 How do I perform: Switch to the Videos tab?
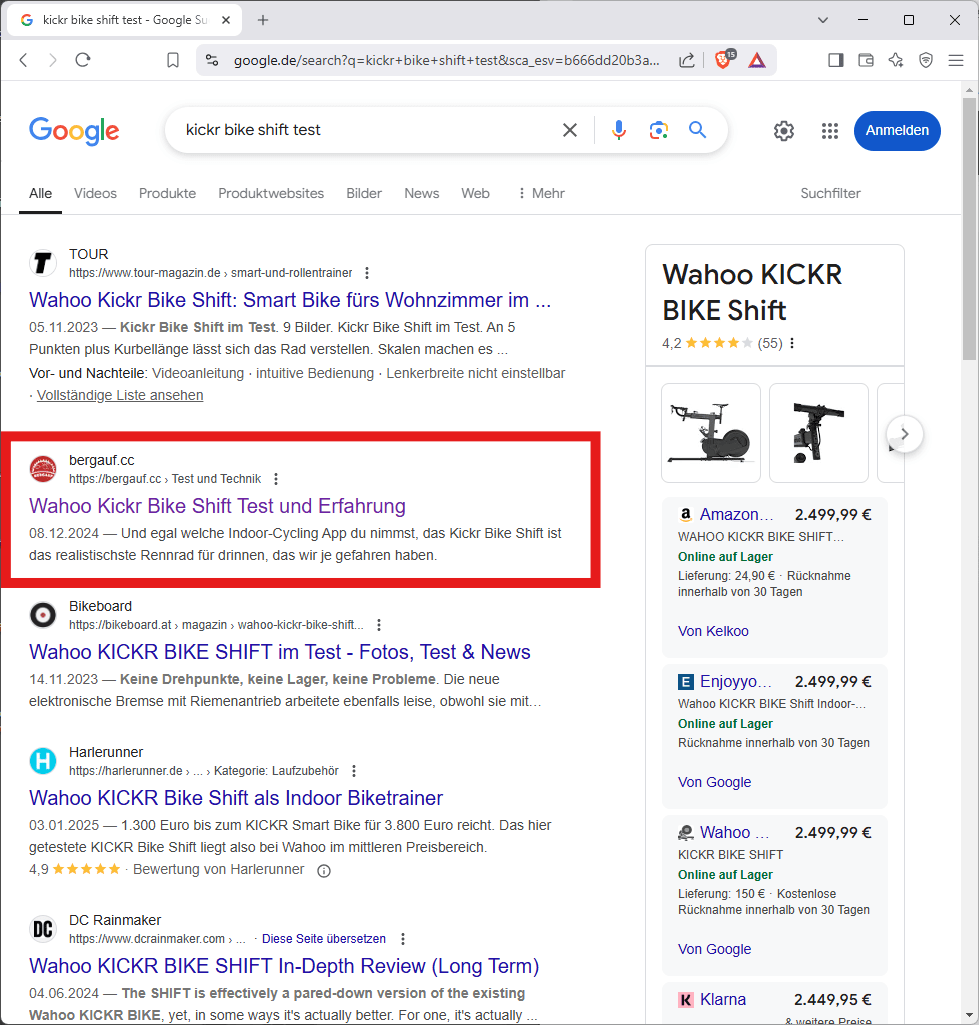[95, 193]
